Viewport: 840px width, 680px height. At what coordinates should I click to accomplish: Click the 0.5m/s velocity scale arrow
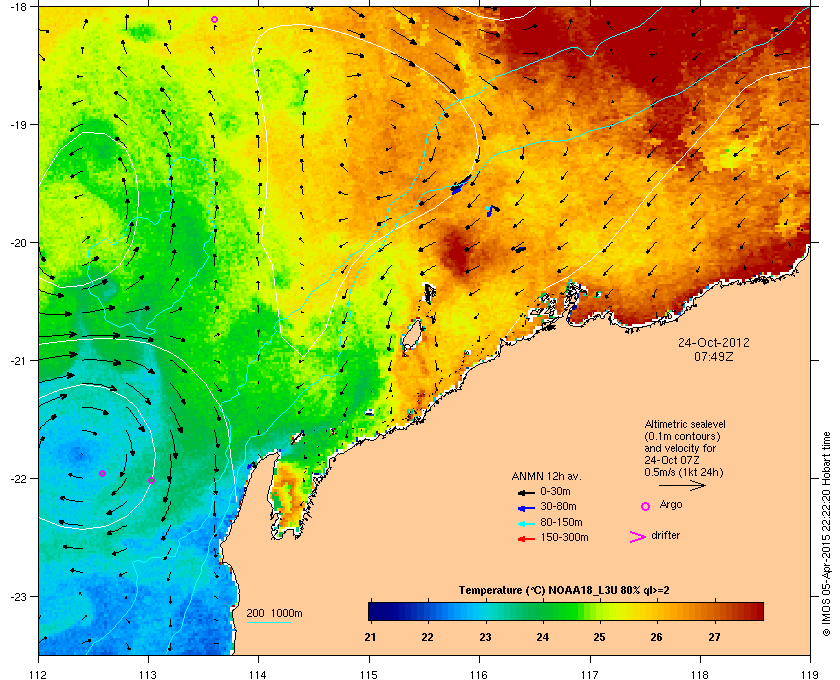(682, 485)
